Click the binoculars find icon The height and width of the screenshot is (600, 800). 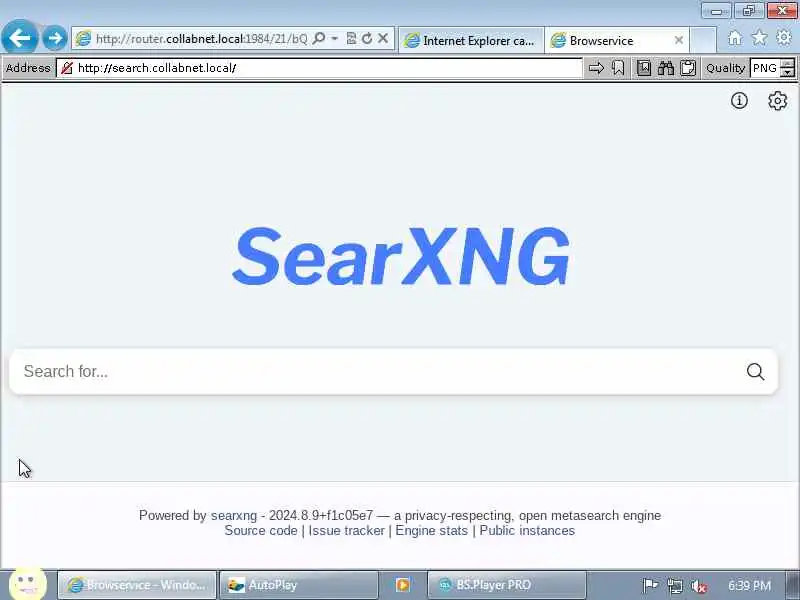(x=666, y=68)
